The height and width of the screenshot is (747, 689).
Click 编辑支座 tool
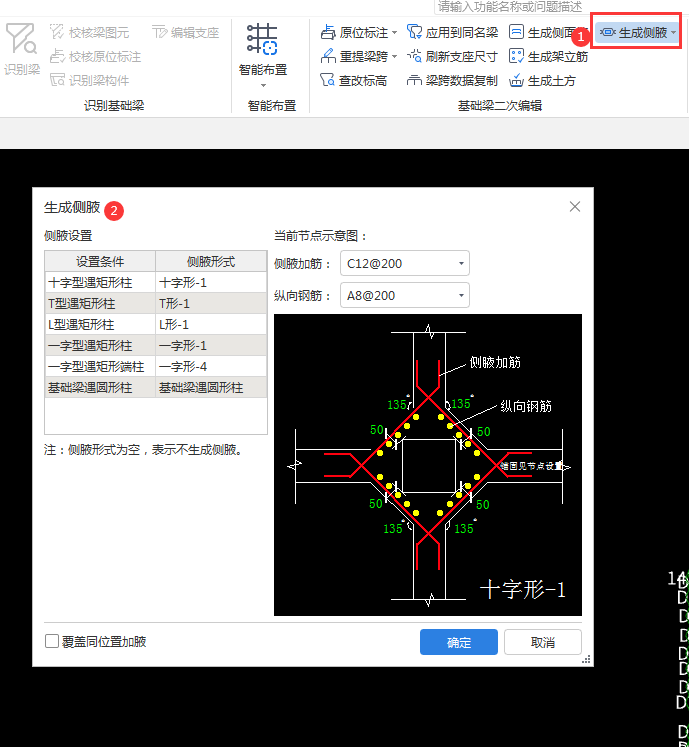click(185, 32)
